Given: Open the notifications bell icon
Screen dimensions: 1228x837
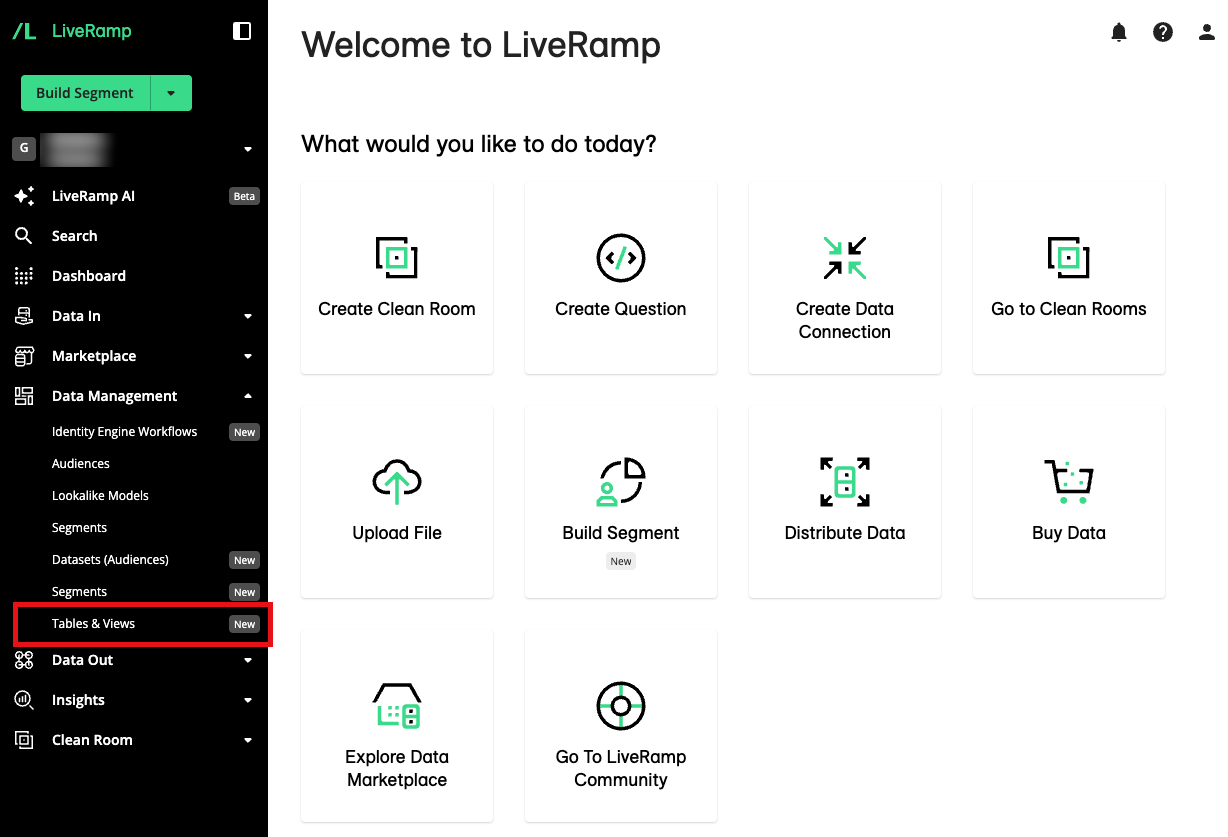Looking at the screenshot, I should click(x=1118, y=31).
